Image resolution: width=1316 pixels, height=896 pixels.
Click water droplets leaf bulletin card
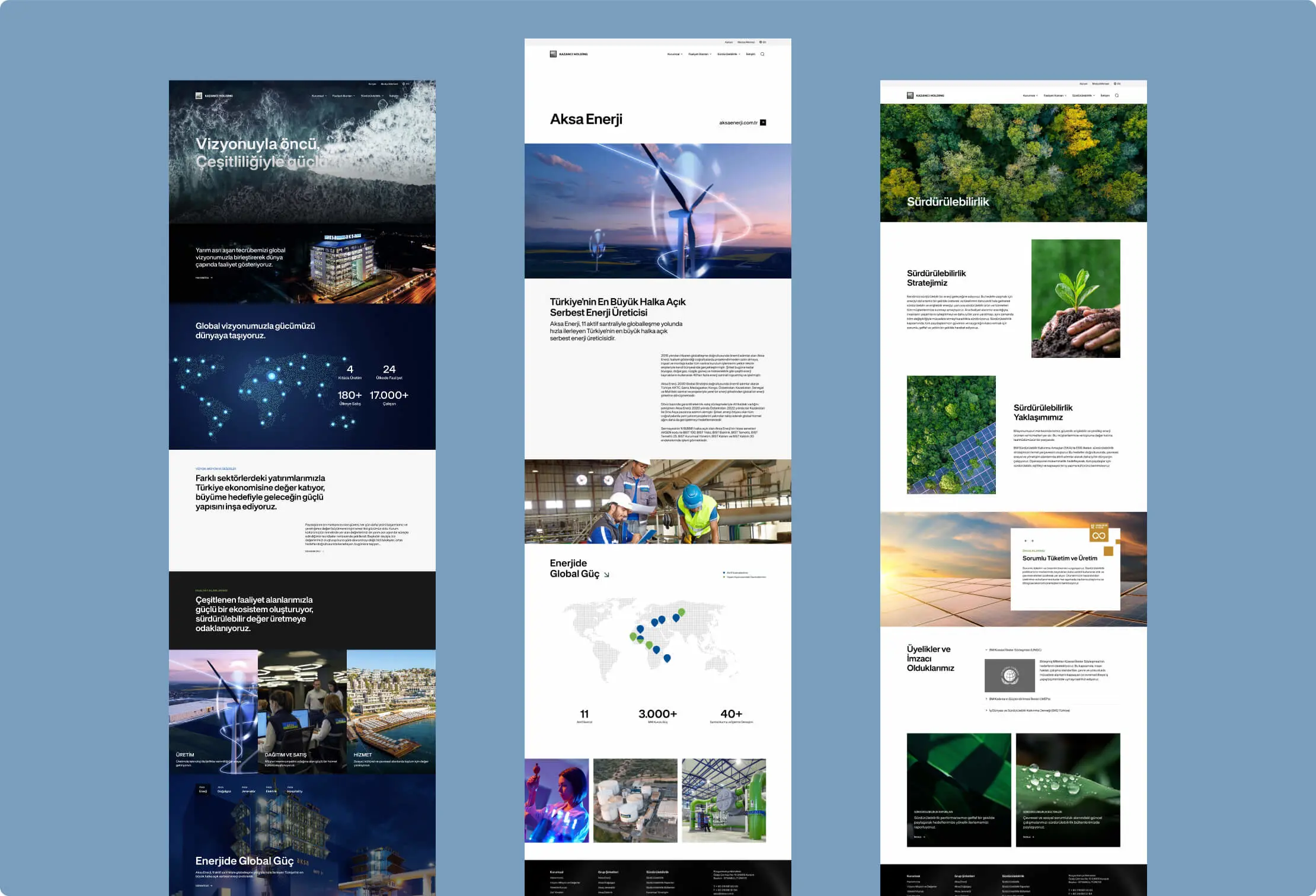tap(1068, 789)
